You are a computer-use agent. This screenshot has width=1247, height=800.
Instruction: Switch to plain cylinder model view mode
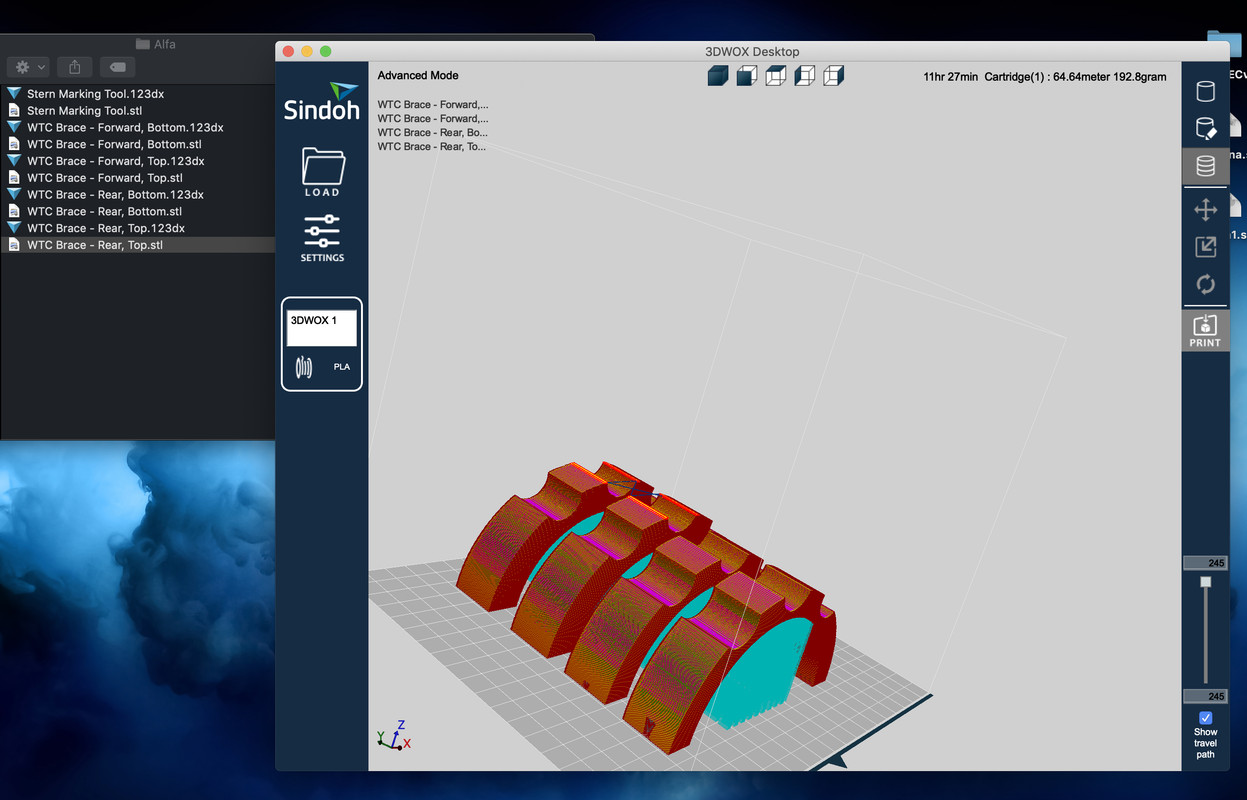tap(1206, 91)
